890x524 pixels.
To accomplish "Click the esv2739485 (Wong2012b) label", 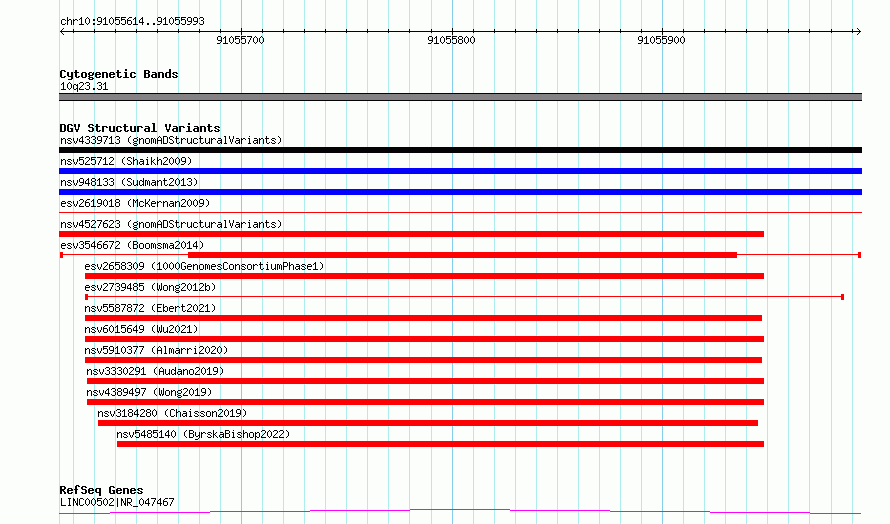I will [x=150, y=287].
